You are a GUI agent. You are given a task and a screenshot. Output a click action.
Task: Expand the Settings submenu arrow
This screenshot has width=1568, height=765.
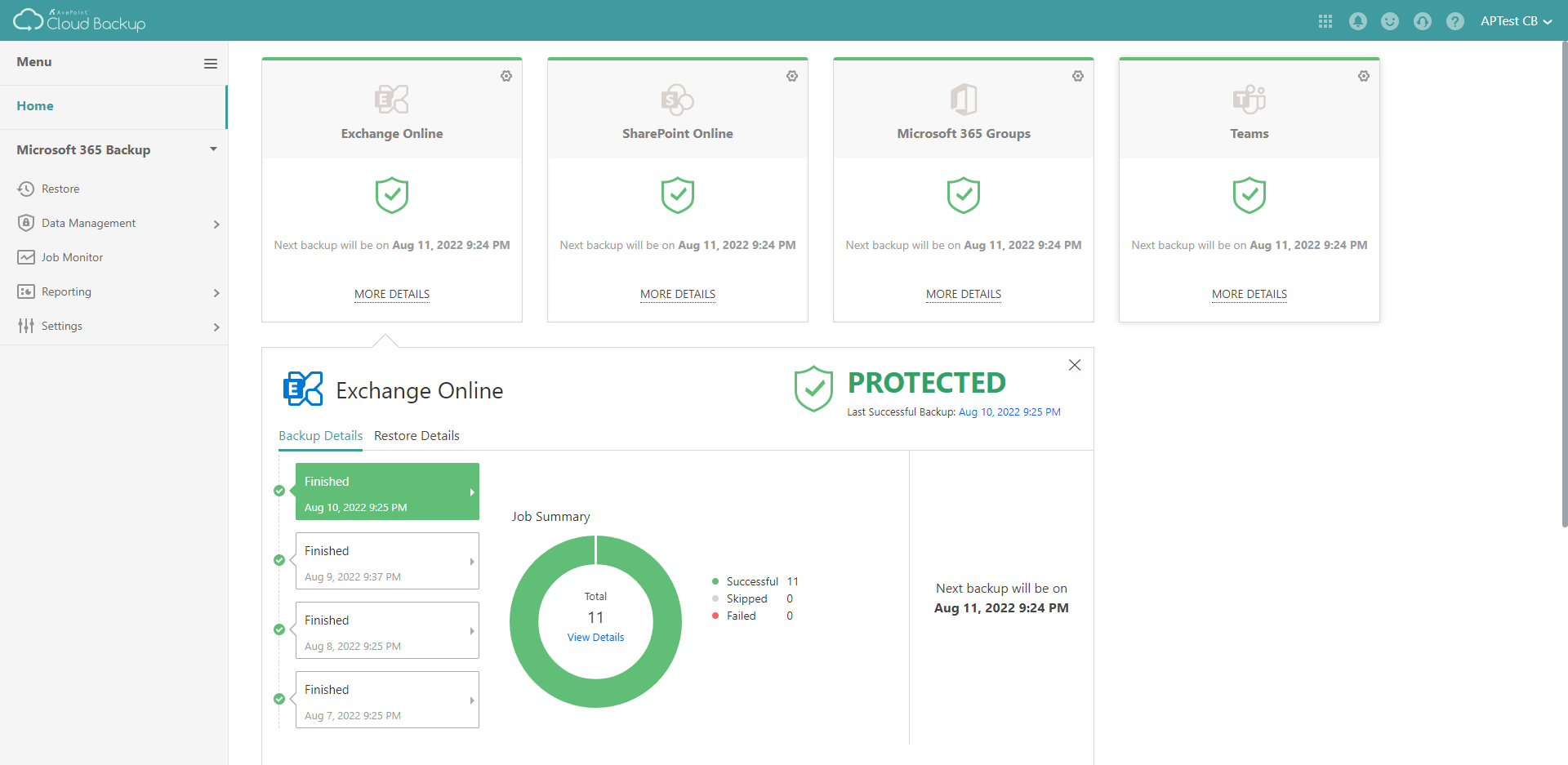point(216,327)
